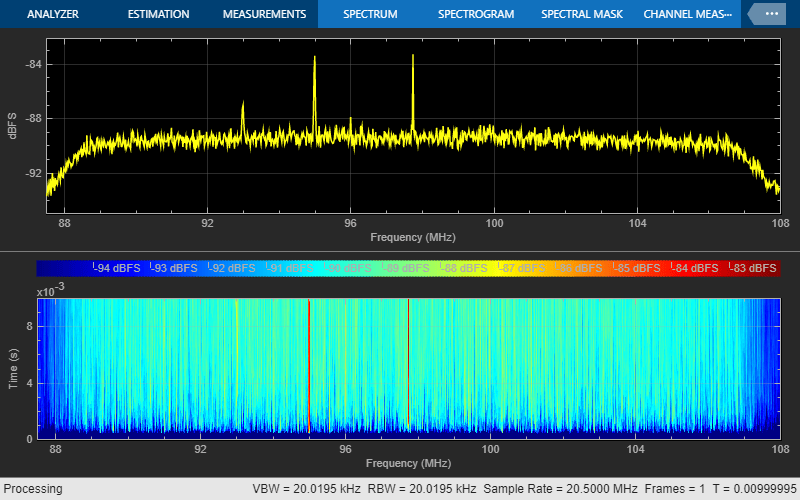Select the Measurements tab

(x=264, y=14)
